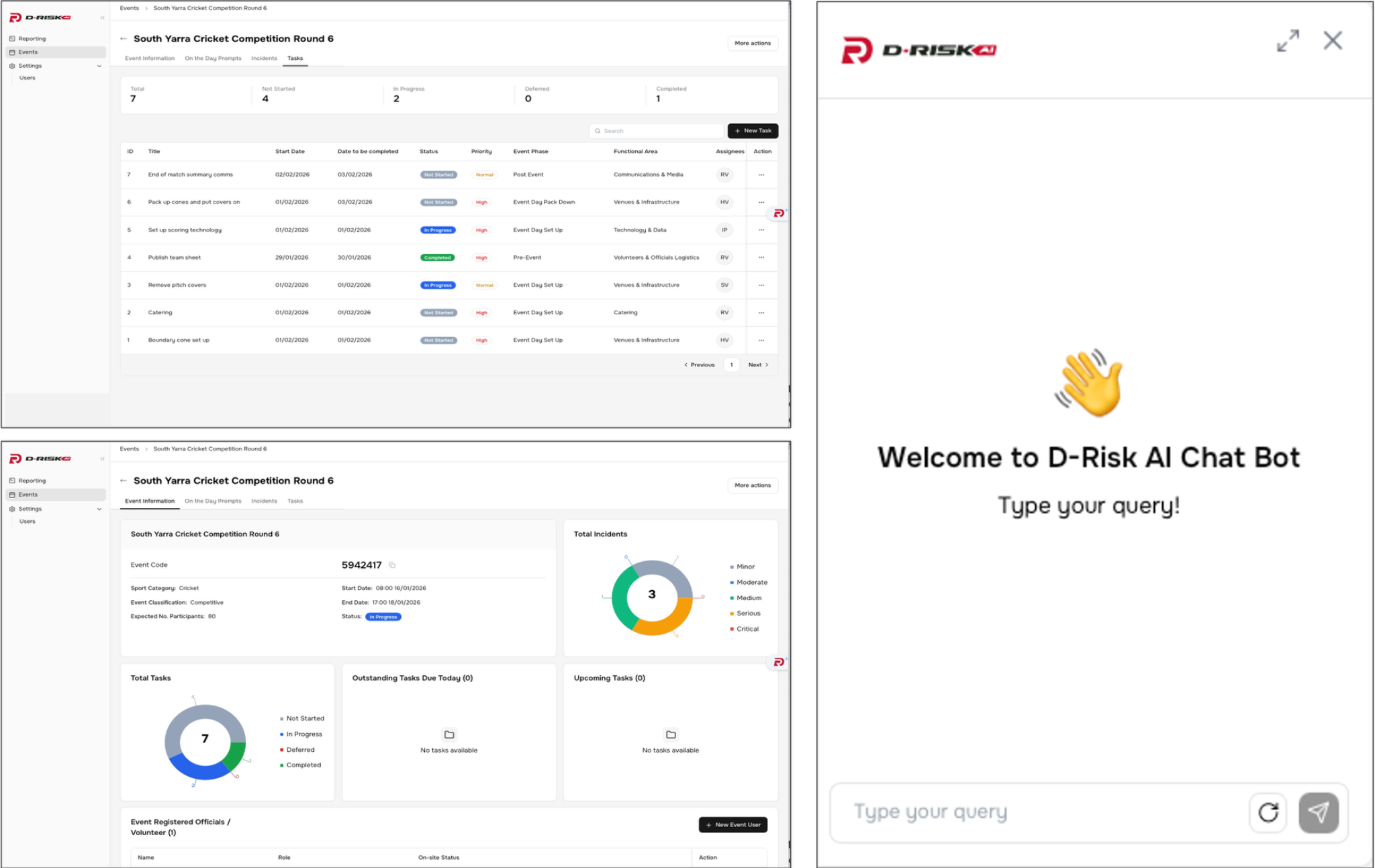Open action menu for Pack up cones row
This screenshot has width=1375, height=868.
(x=761, y=202)
